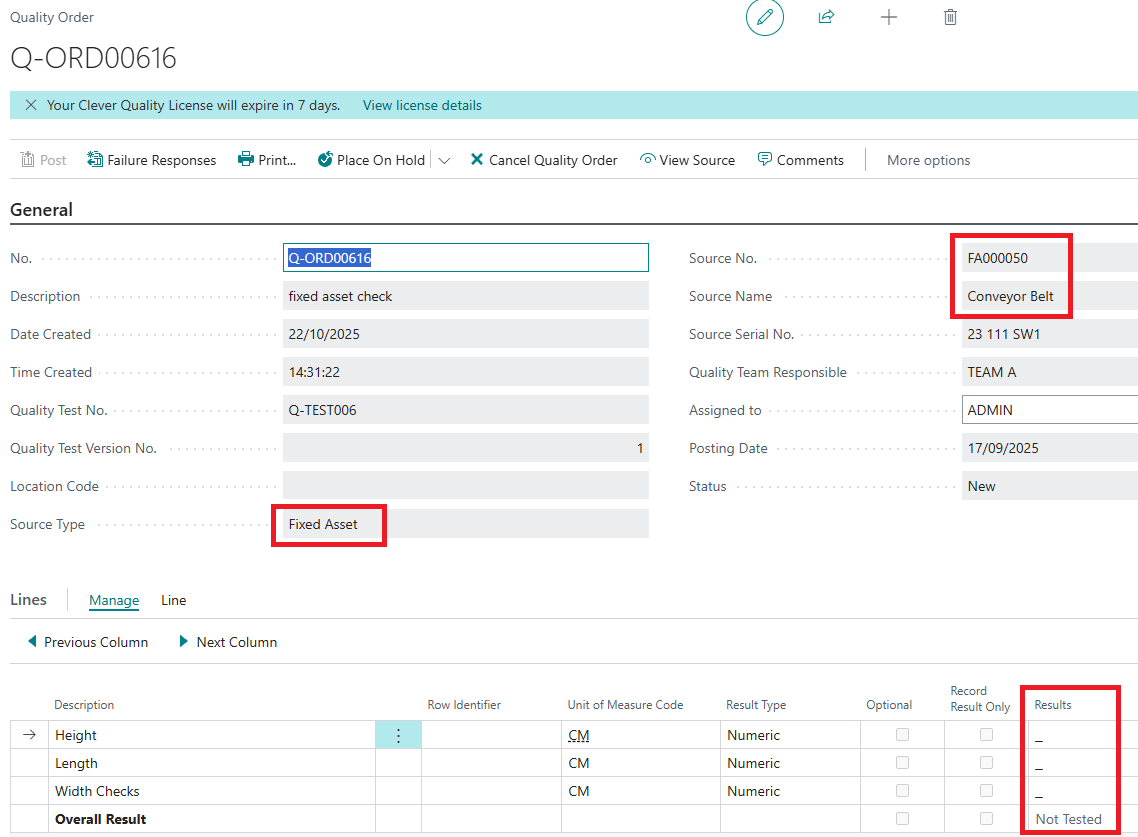This screenshot has width=1138, height=837.
Task: Click into the Assigned to field
Action: [x=1048, y=410]
